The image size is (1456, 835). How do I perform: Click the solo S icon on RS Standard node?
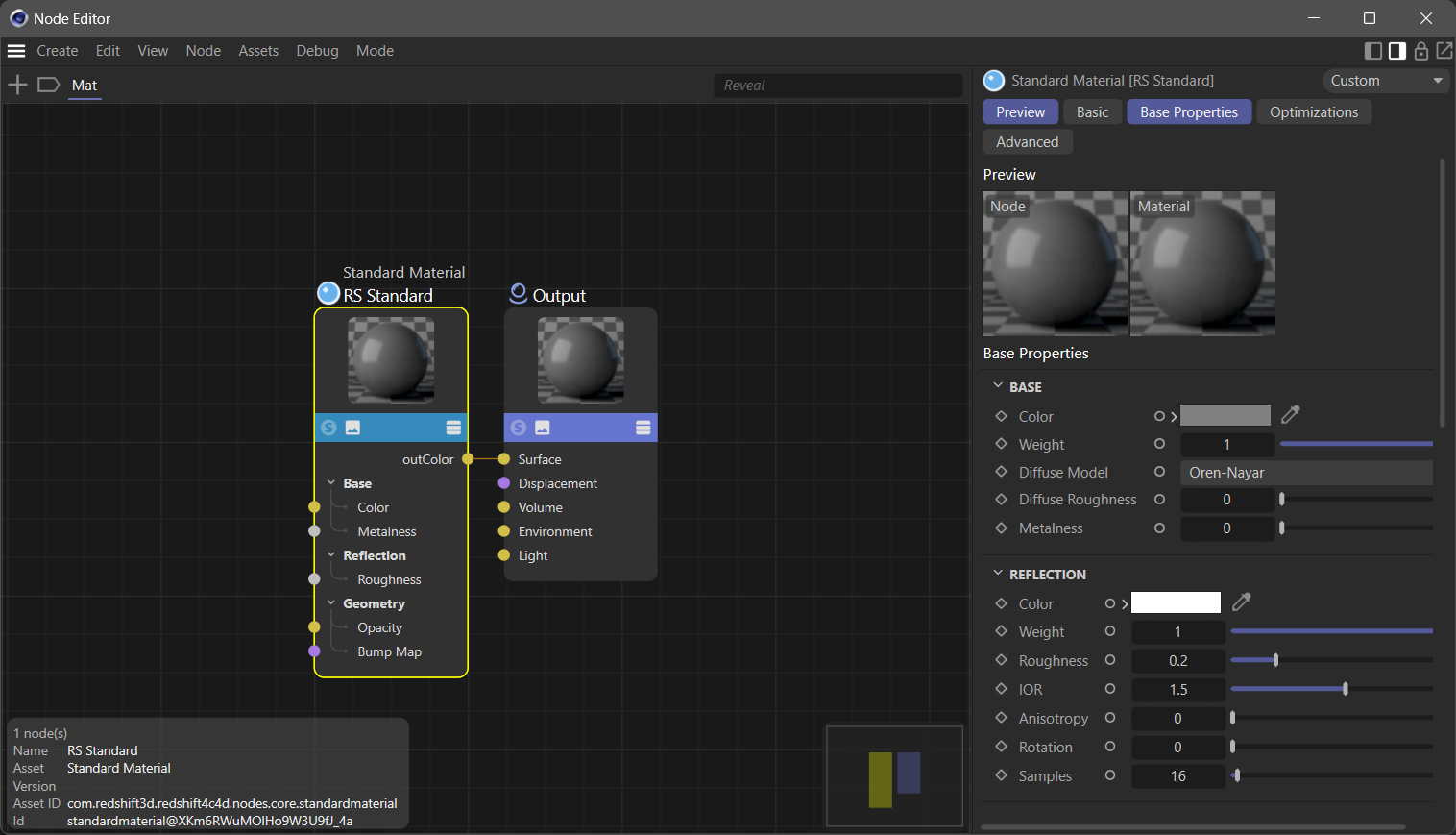tap(328, 428)
